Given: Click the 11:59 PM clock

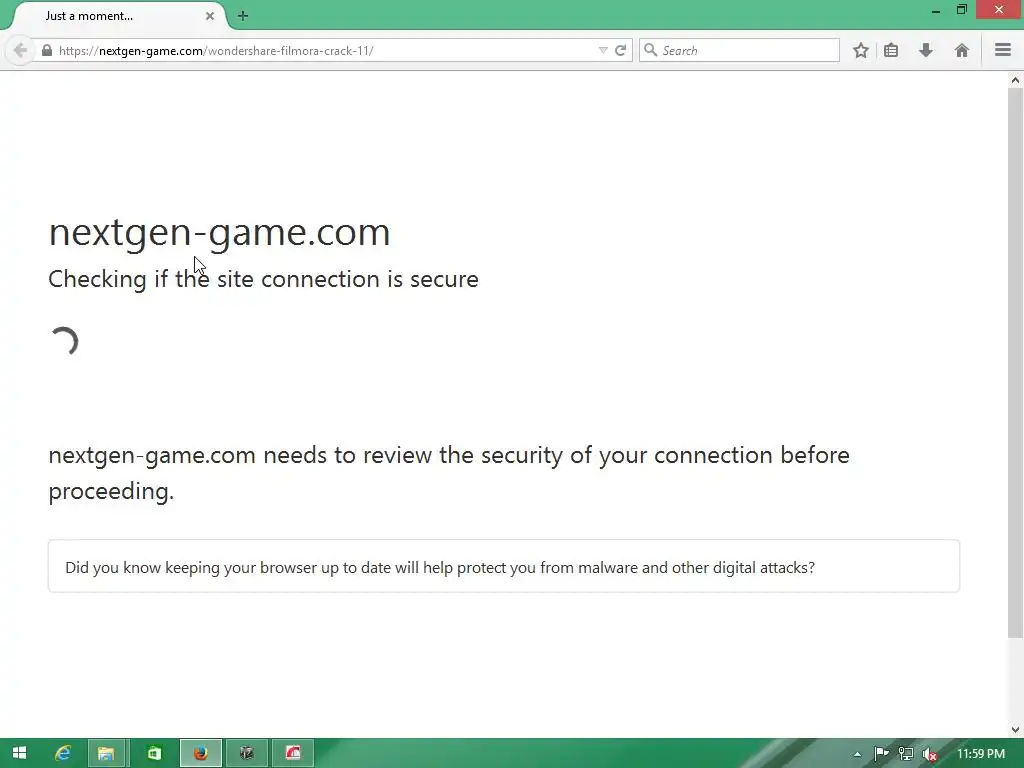Looking at the screenshot, I should click(980, 754).
